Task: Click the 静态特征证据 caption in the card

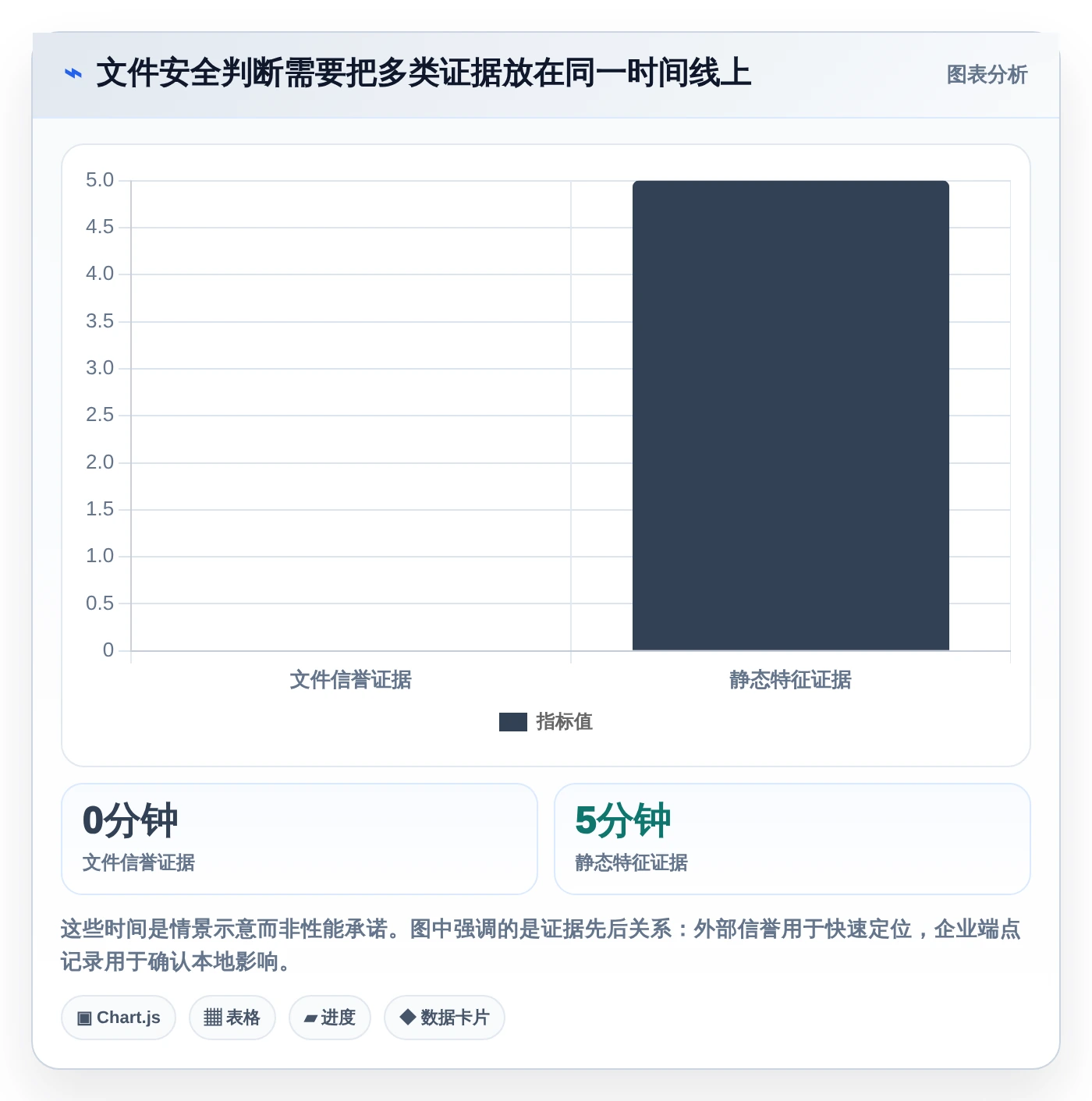Action: [x=632, y=862]
